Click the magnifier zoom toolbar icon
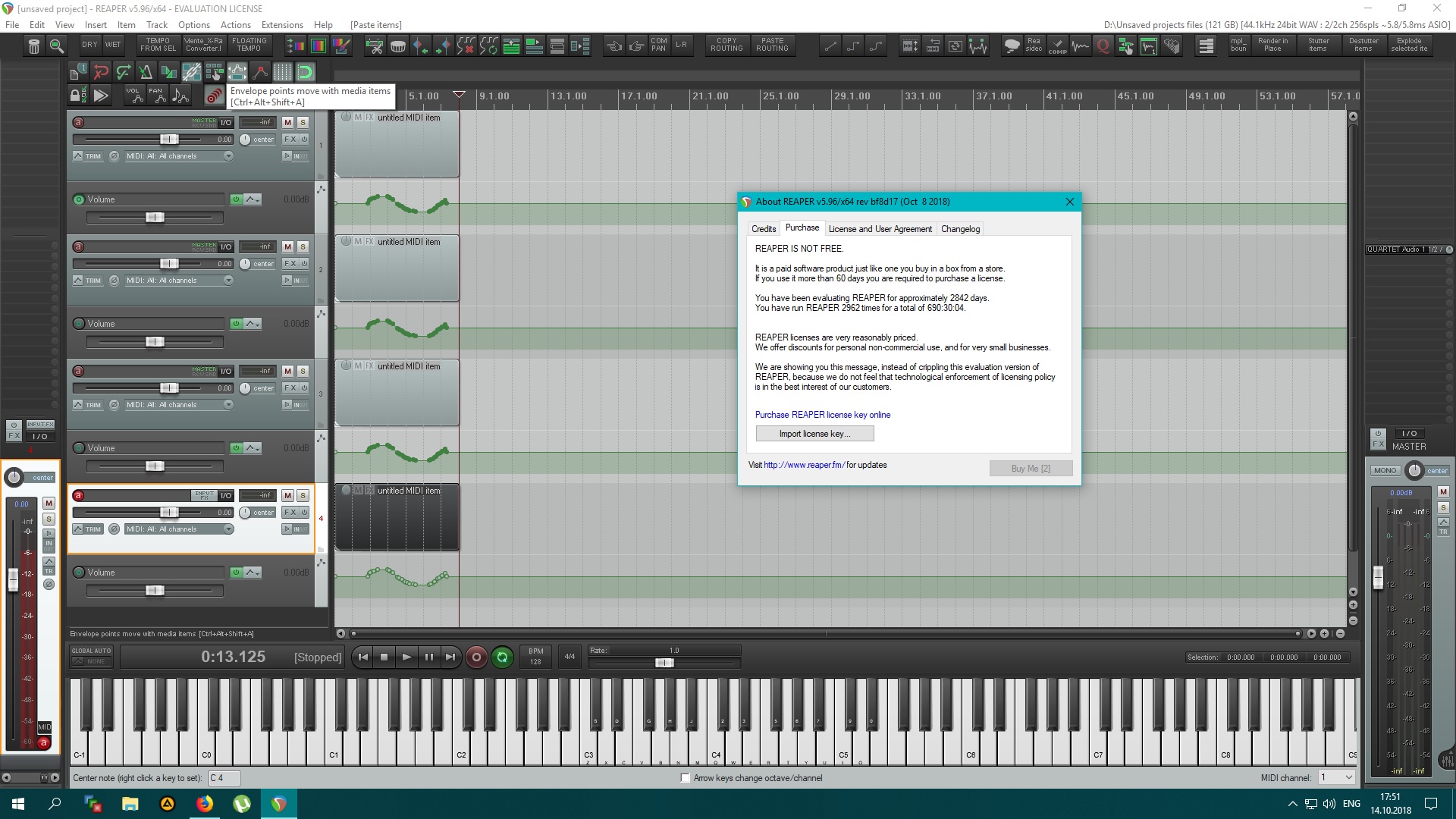 coord(57,47)
